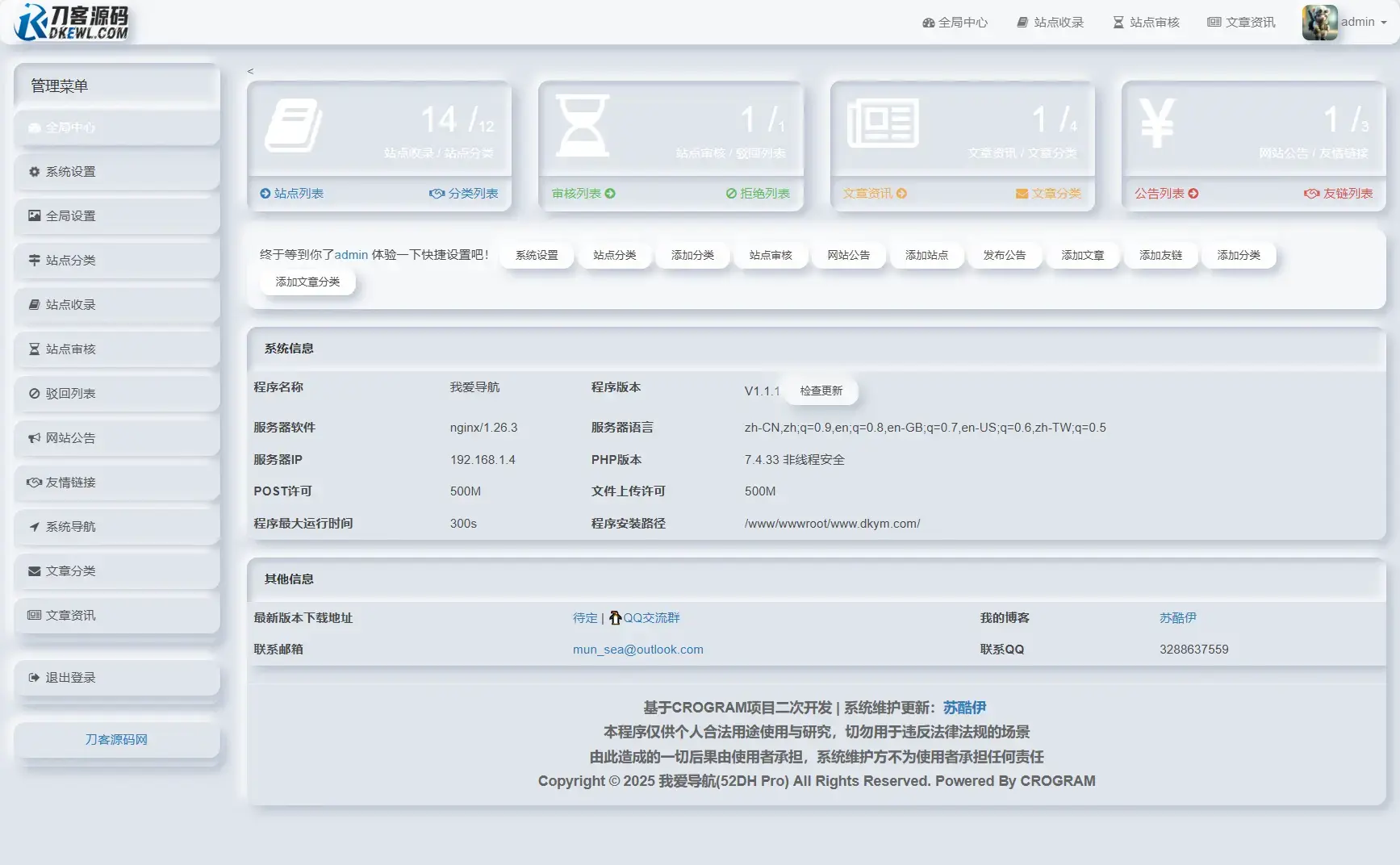1400x865 pixels.
Task: Click the 系统设置 quick button
Action: (x=537, y=255)
